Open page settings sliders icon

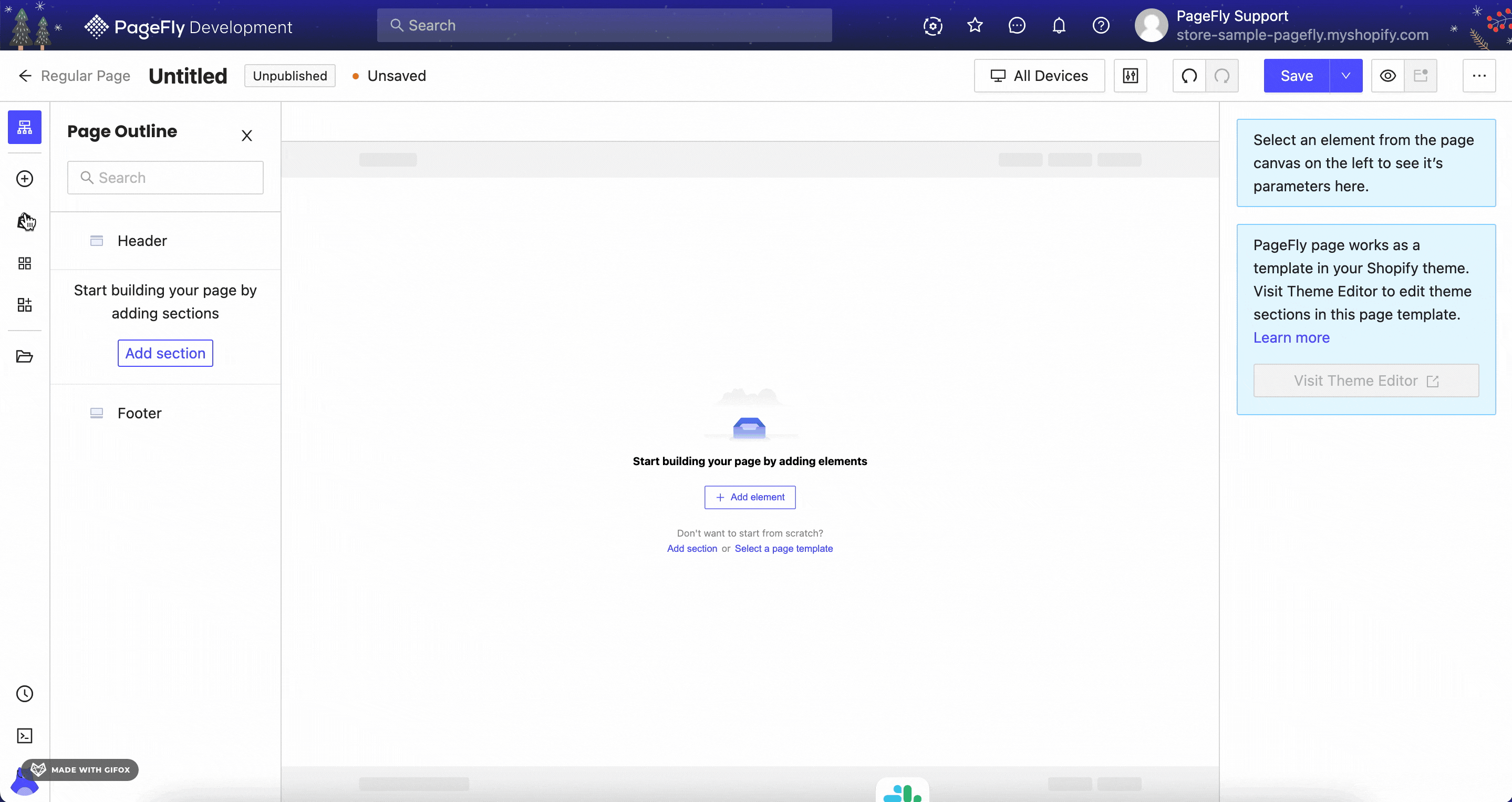pyautogui.click(x=1131, y=76)
